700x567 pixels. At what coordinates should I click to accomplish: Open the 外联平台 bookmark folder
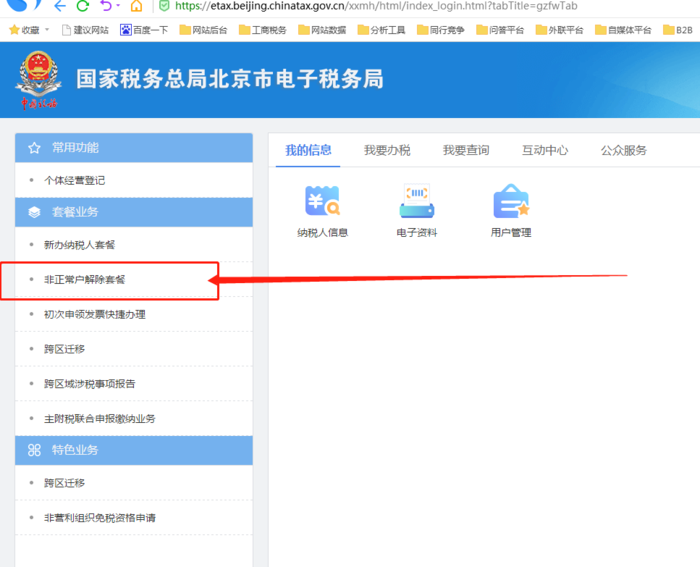click(559, 30)
